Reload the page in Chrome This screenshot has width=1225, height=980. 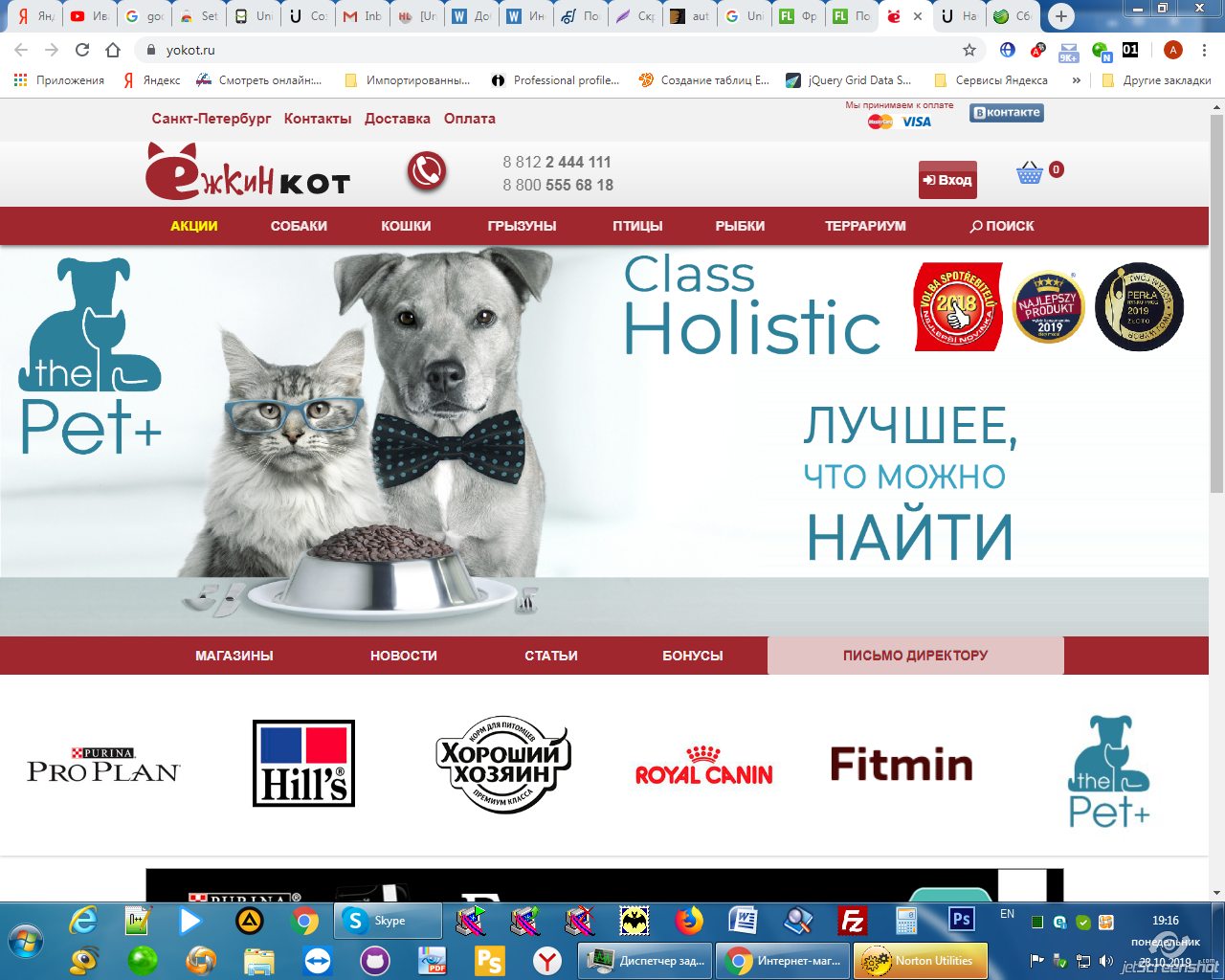point(82,50)
